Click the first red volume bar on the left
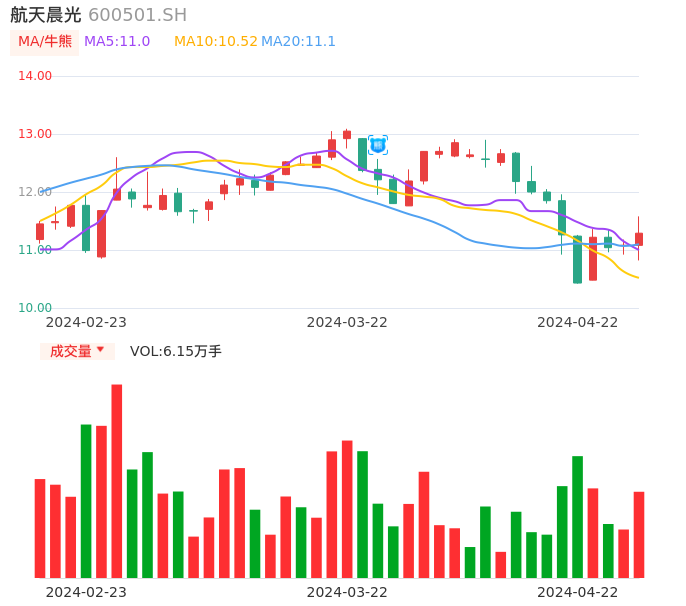Screen dimensions: 686x606 (x=40, y=528)
